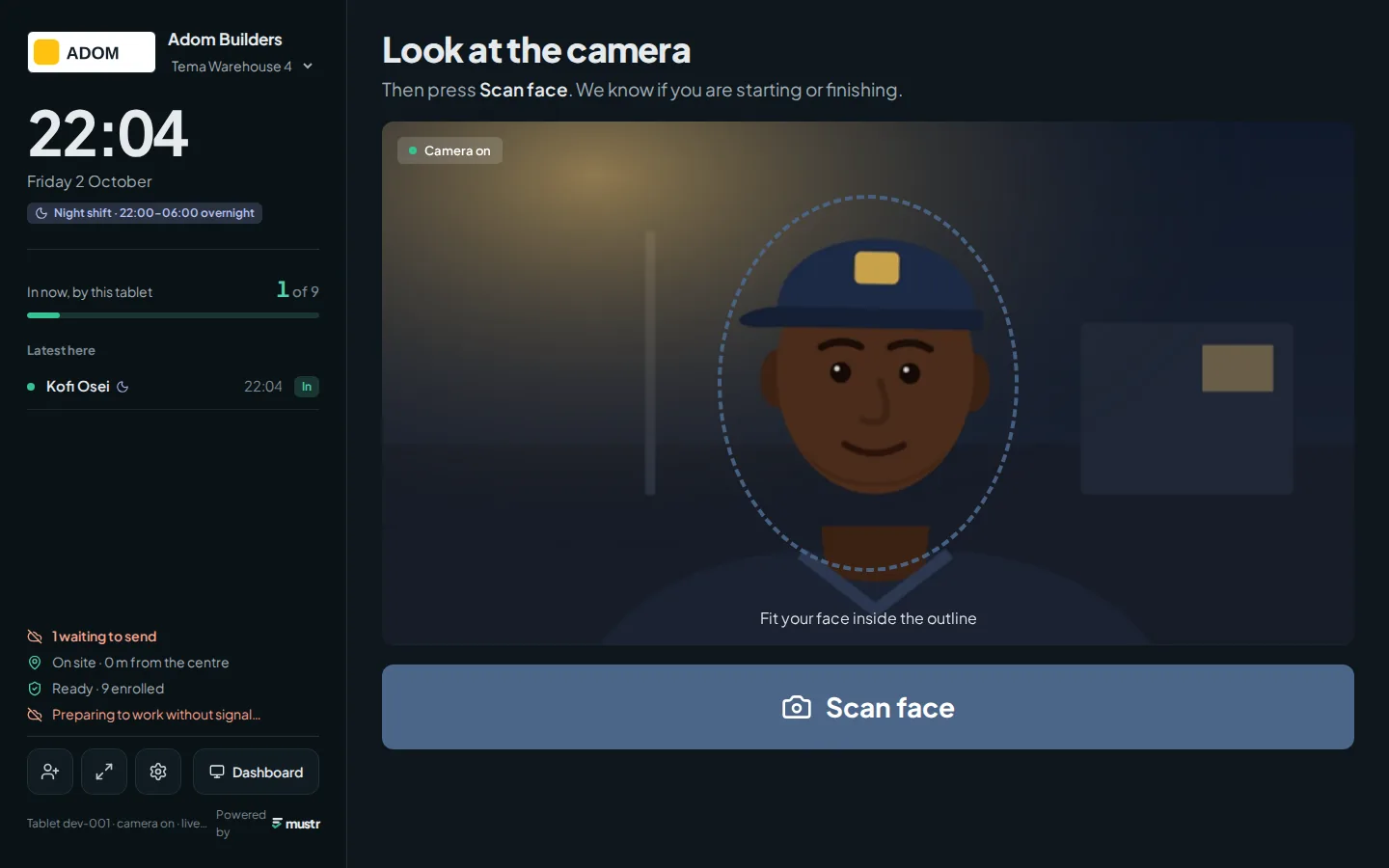This screenshot has width=1389, height=868.
Task: Click the 1 of 9 count
Action: [297, 289]
